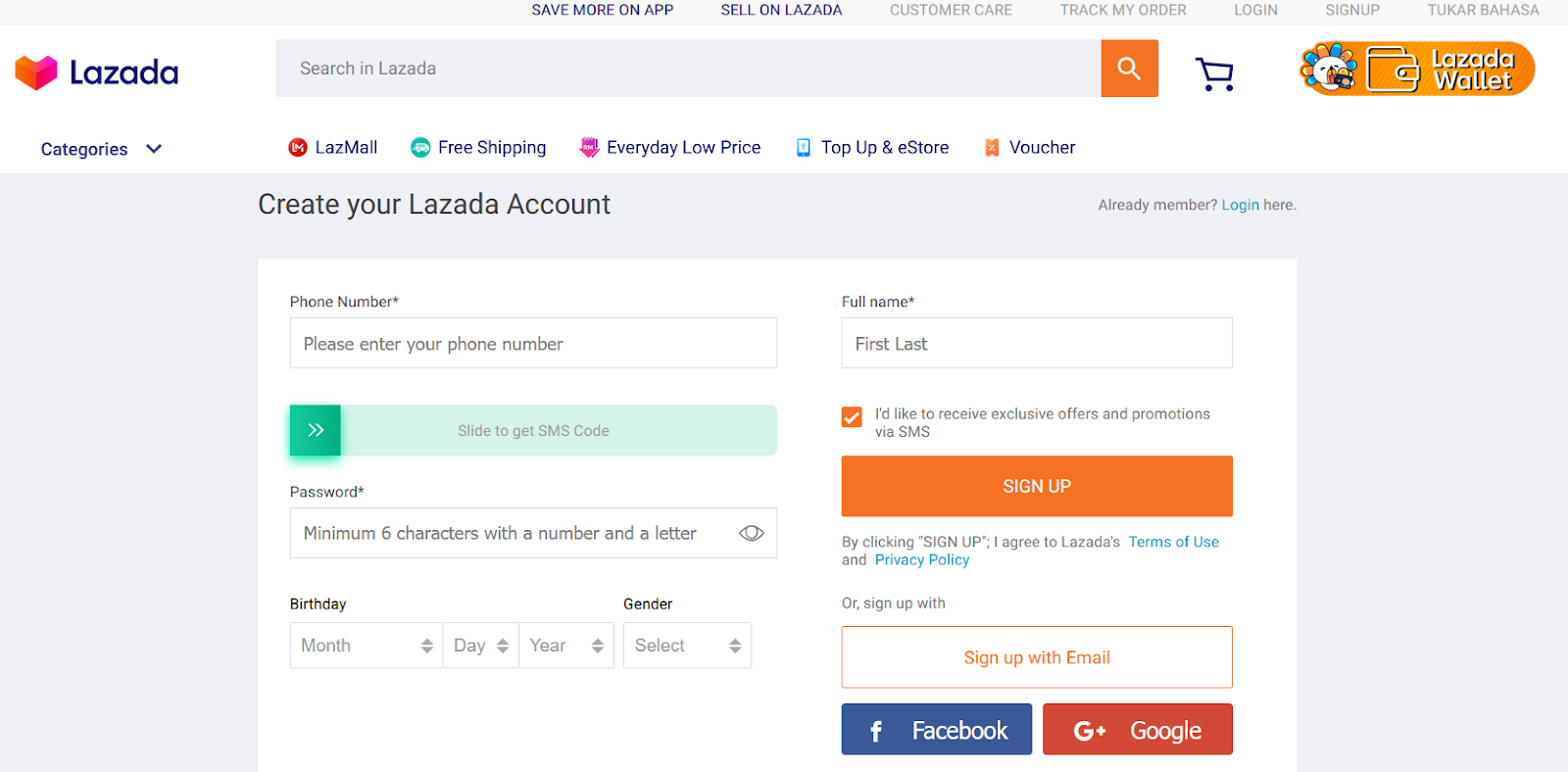Choose Sign up with Email
Screen dimensions: 1568x772
pos(1037,657)
